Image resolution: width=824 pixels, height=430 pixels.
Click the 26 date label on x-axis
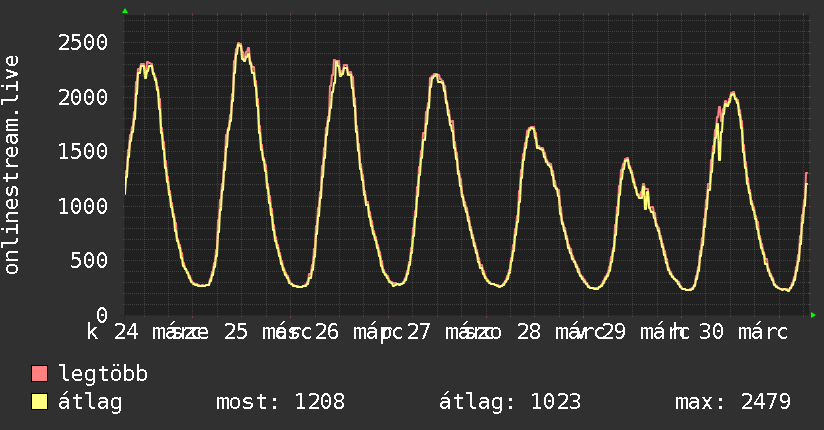coord(327,332)
